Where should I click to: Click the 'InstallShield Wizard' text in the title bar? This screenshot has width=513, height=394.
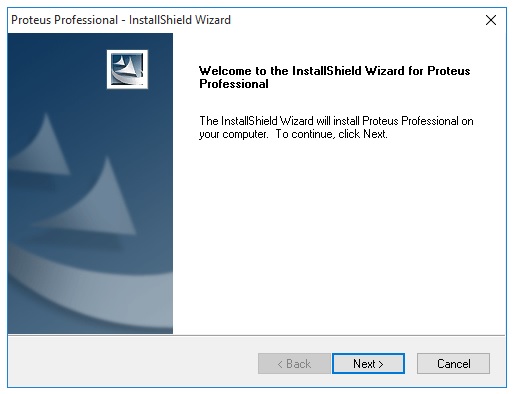(x=180, y=20)
